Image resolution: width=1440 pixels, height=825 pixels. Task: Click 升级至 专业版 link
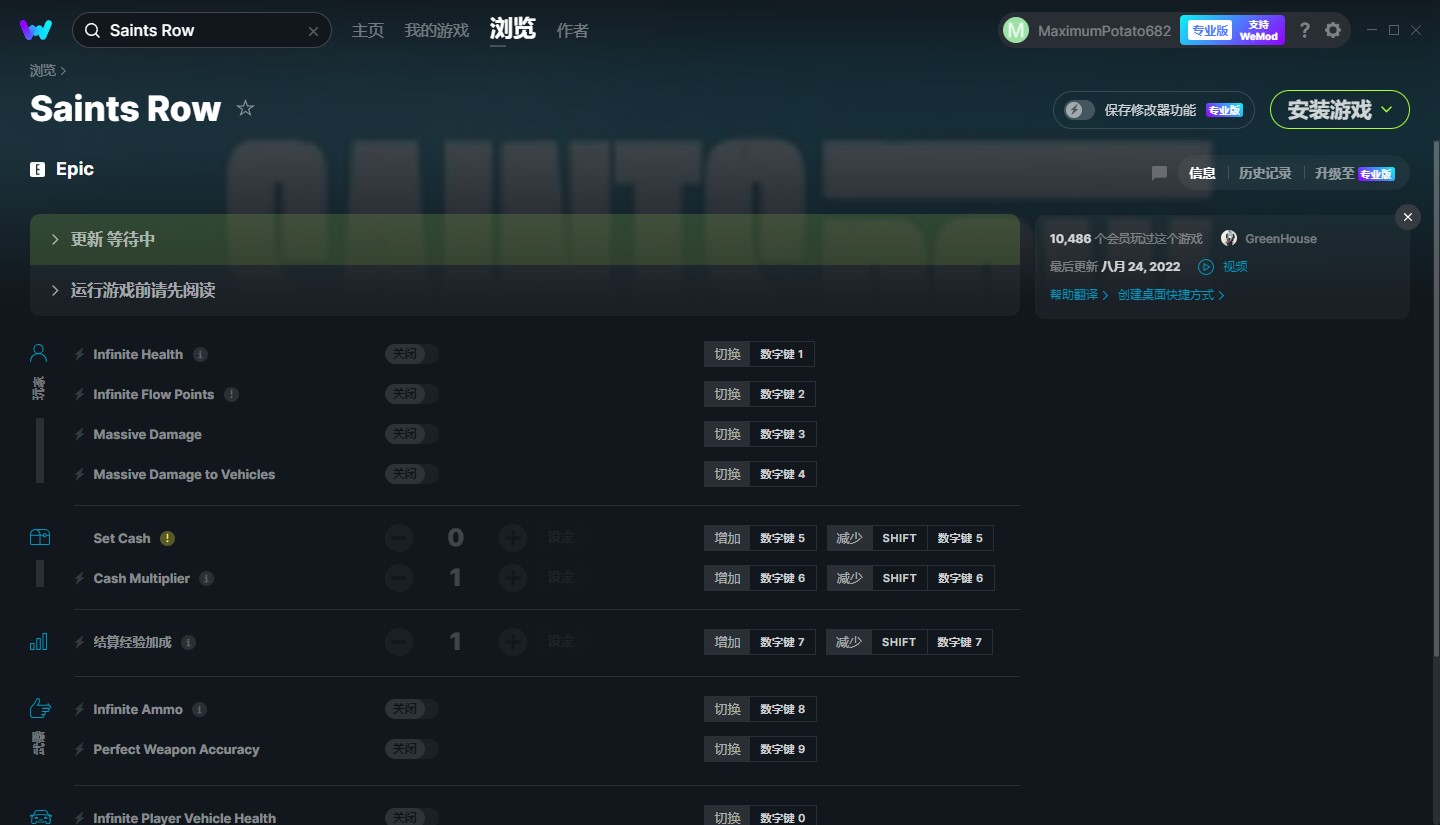click(1355, 173)
